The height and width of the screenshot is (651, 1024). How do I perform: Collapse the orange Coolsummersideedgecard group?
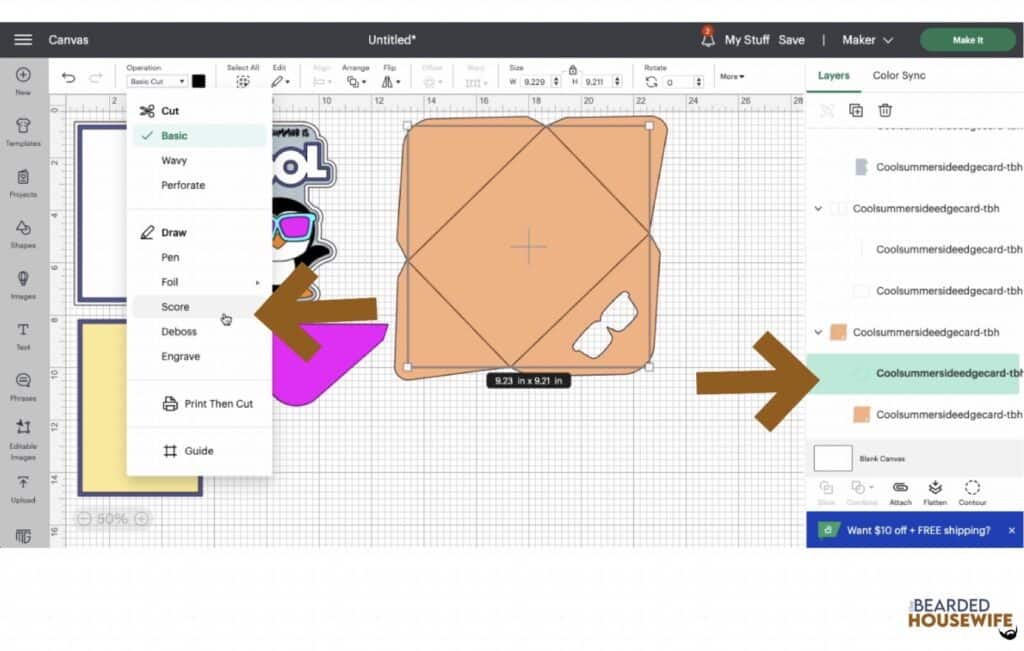(818, 332)
